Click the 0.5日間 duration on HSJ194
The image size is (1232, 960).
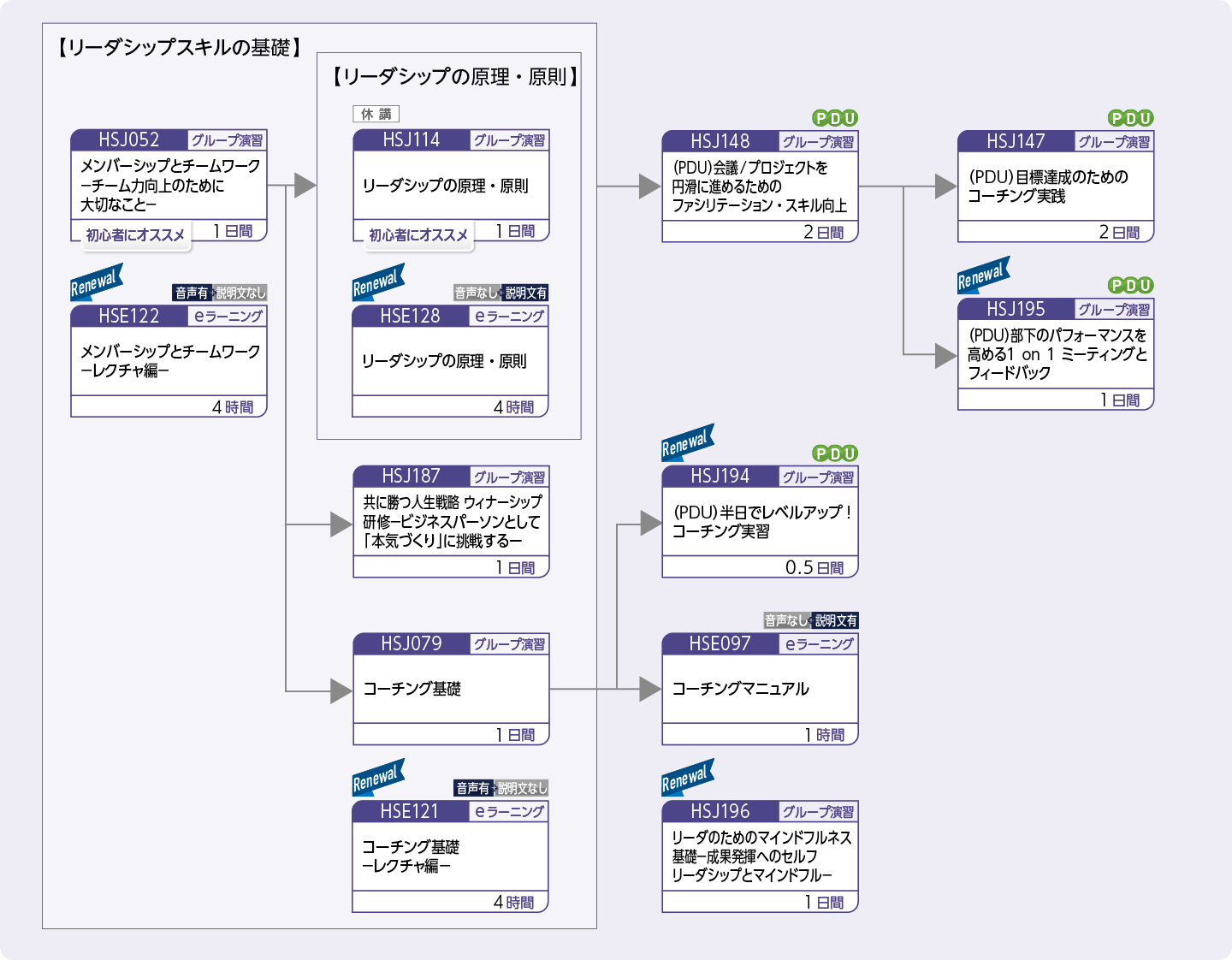[x=814, y=567]
